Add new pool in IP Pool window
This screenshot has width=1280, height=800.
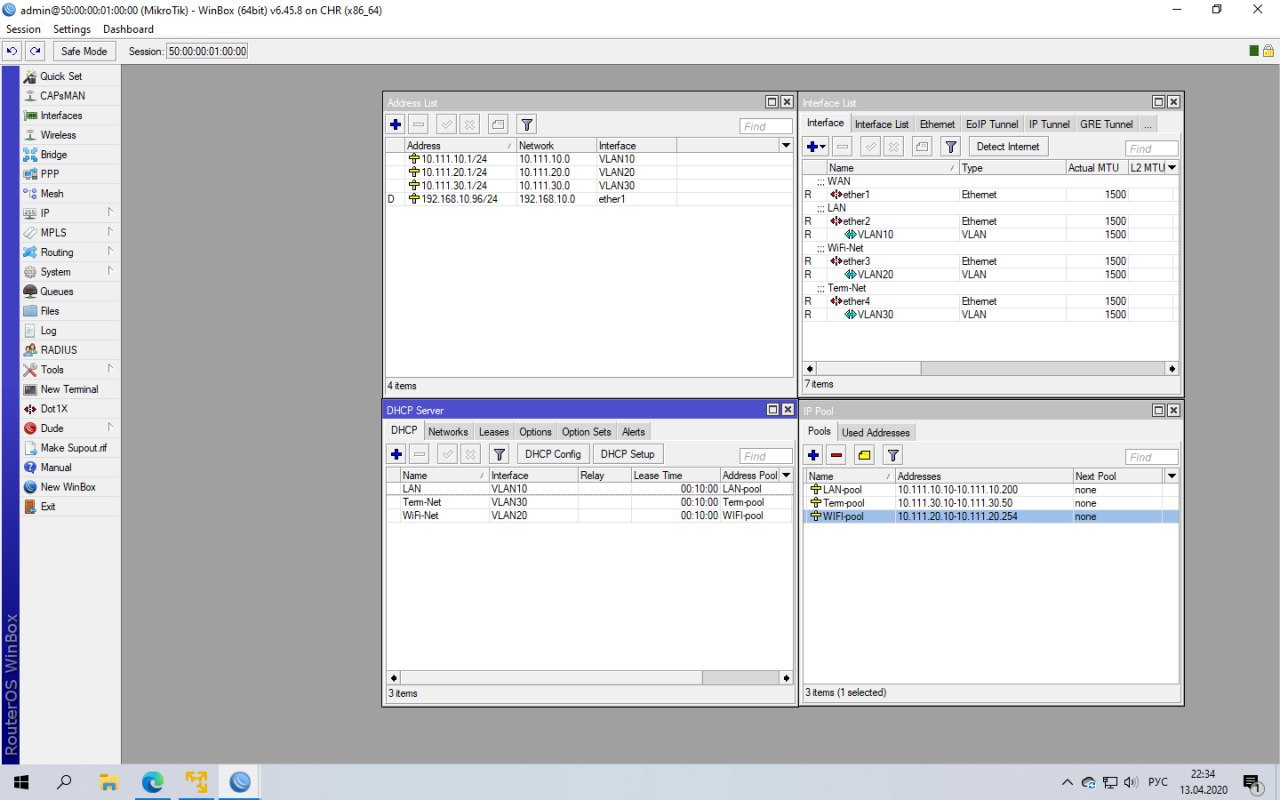coord(813,456)
